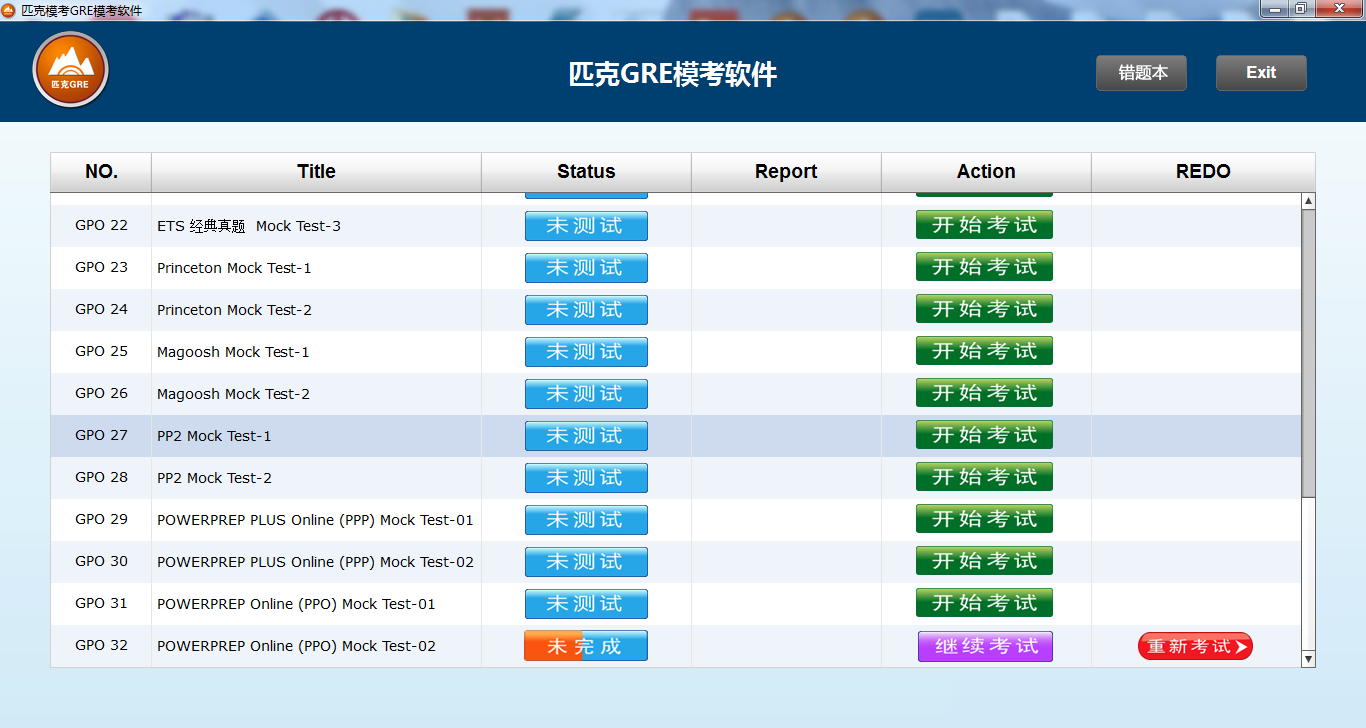1366x728 pixels.
Task: Click the Title column header
Action: [317, 172]
